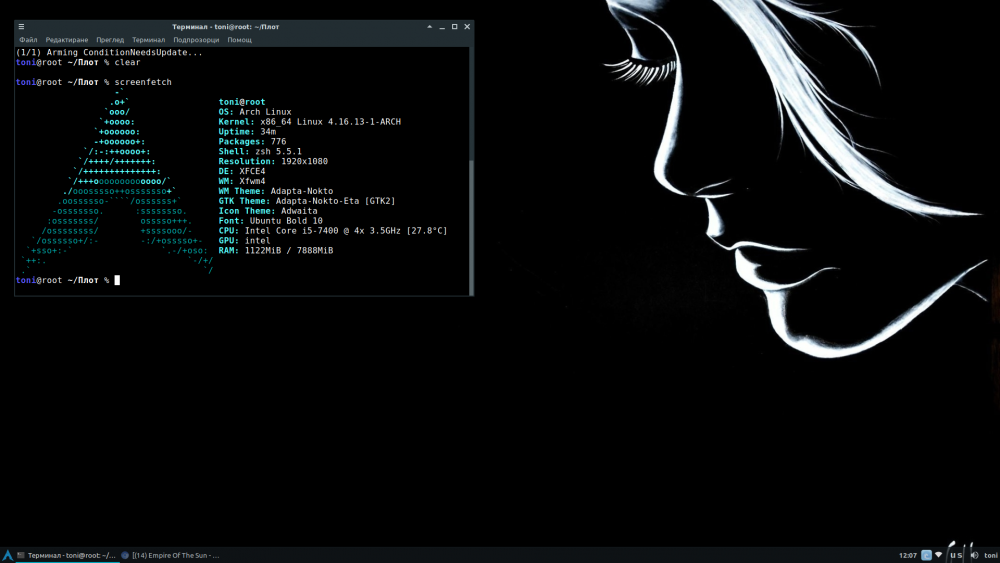Open the blue tray application icon
This screenshot has height=563, width=1000.
coord(926,555)
